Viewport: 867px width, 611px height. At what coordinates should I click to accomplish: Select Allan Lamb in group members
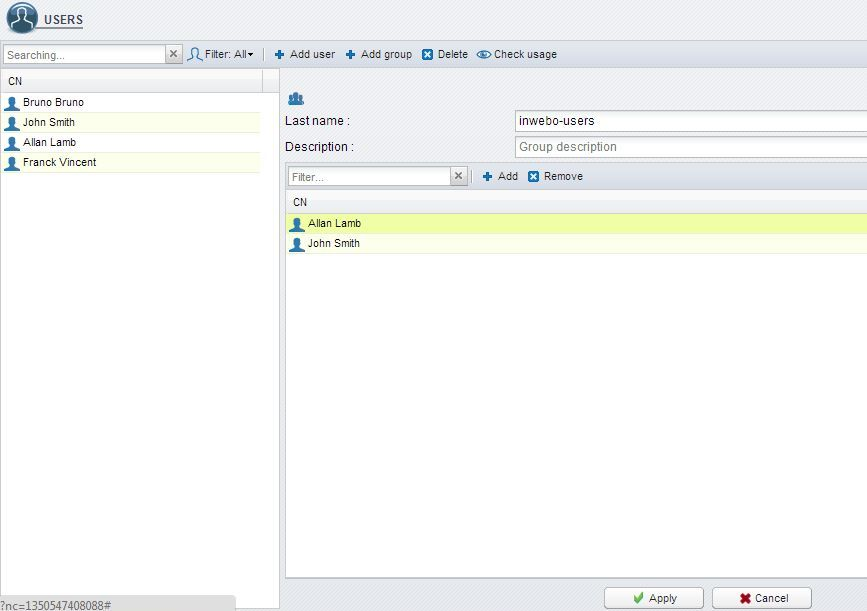pyautogui.click(x=334, y=224)
